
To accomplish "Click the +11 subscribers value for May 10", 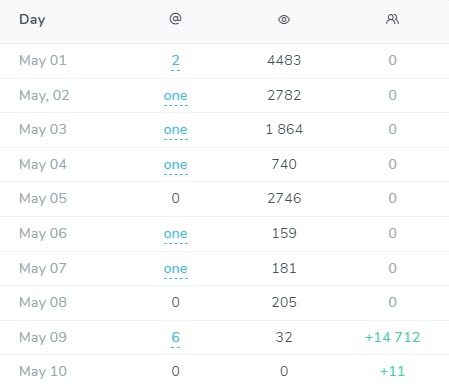I will tap(392, 371).
